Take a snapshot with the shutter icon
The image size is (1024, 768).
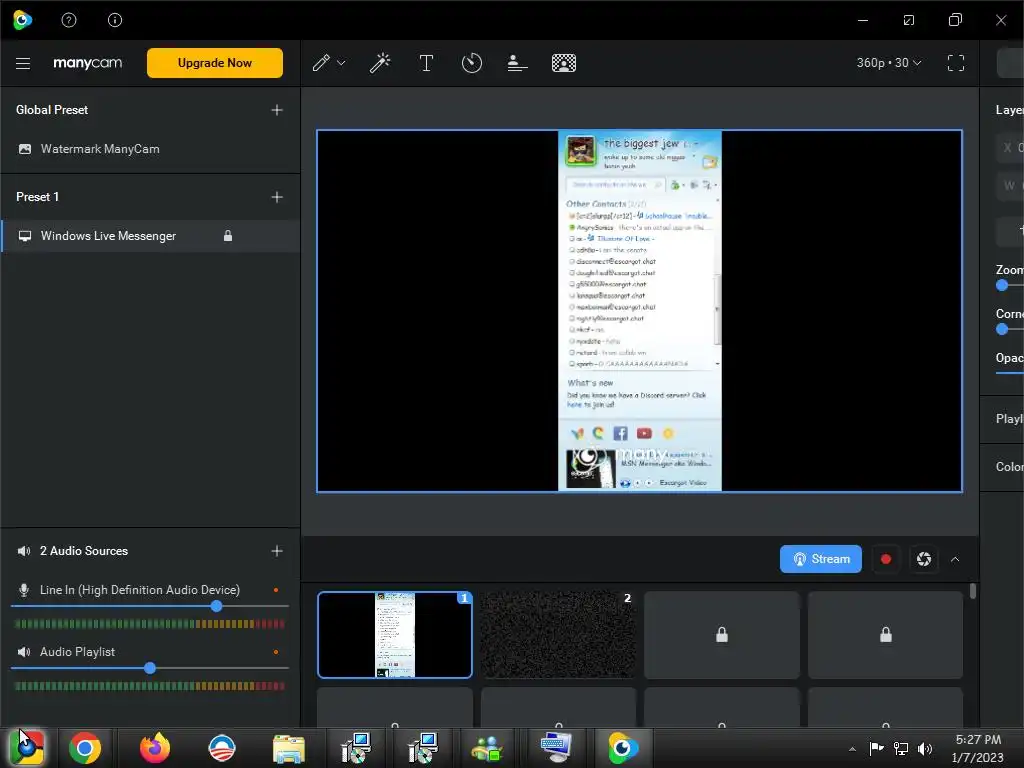point(923,559)
